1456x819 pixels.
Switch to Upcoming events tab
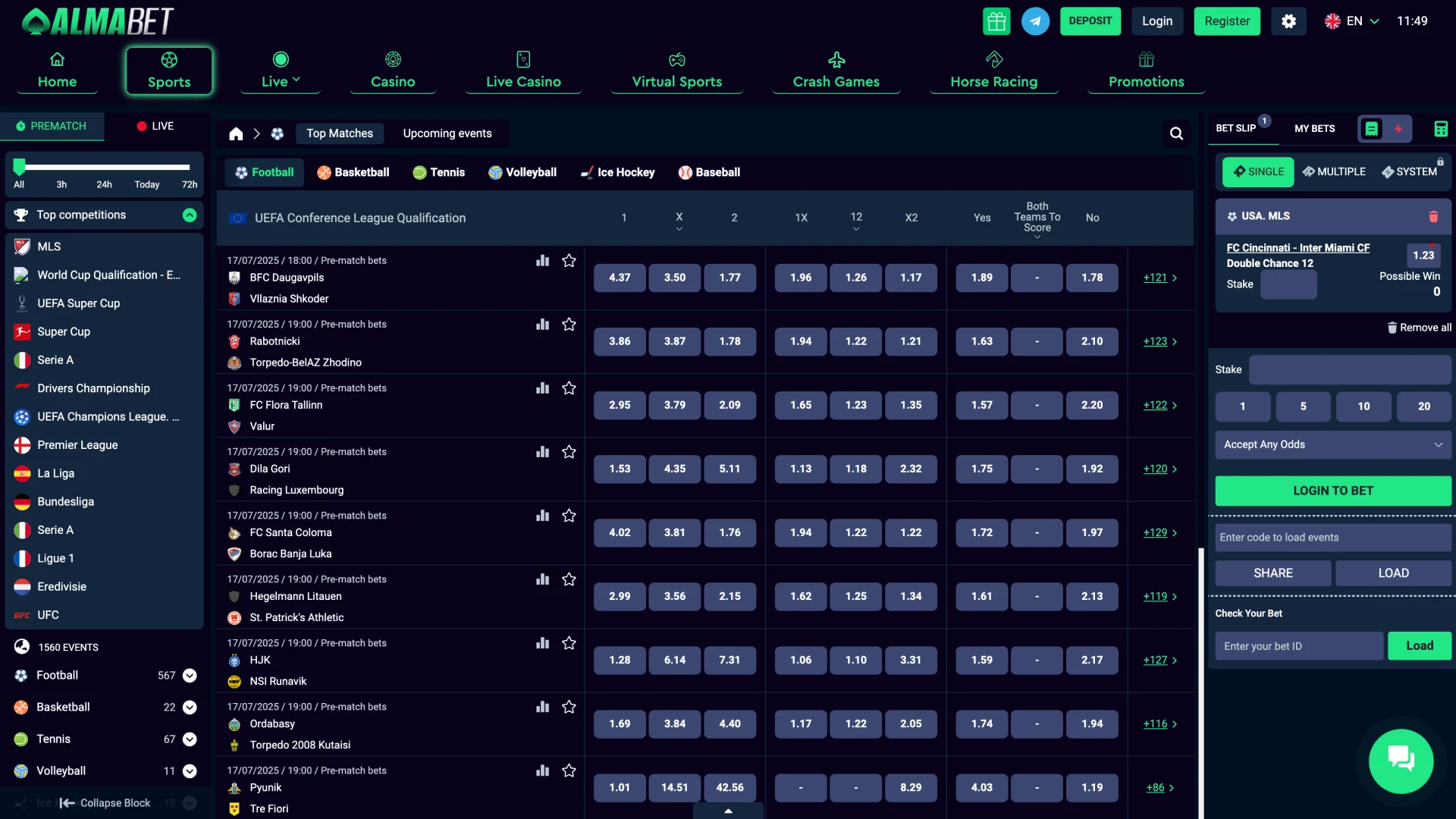tap(447, 133)
